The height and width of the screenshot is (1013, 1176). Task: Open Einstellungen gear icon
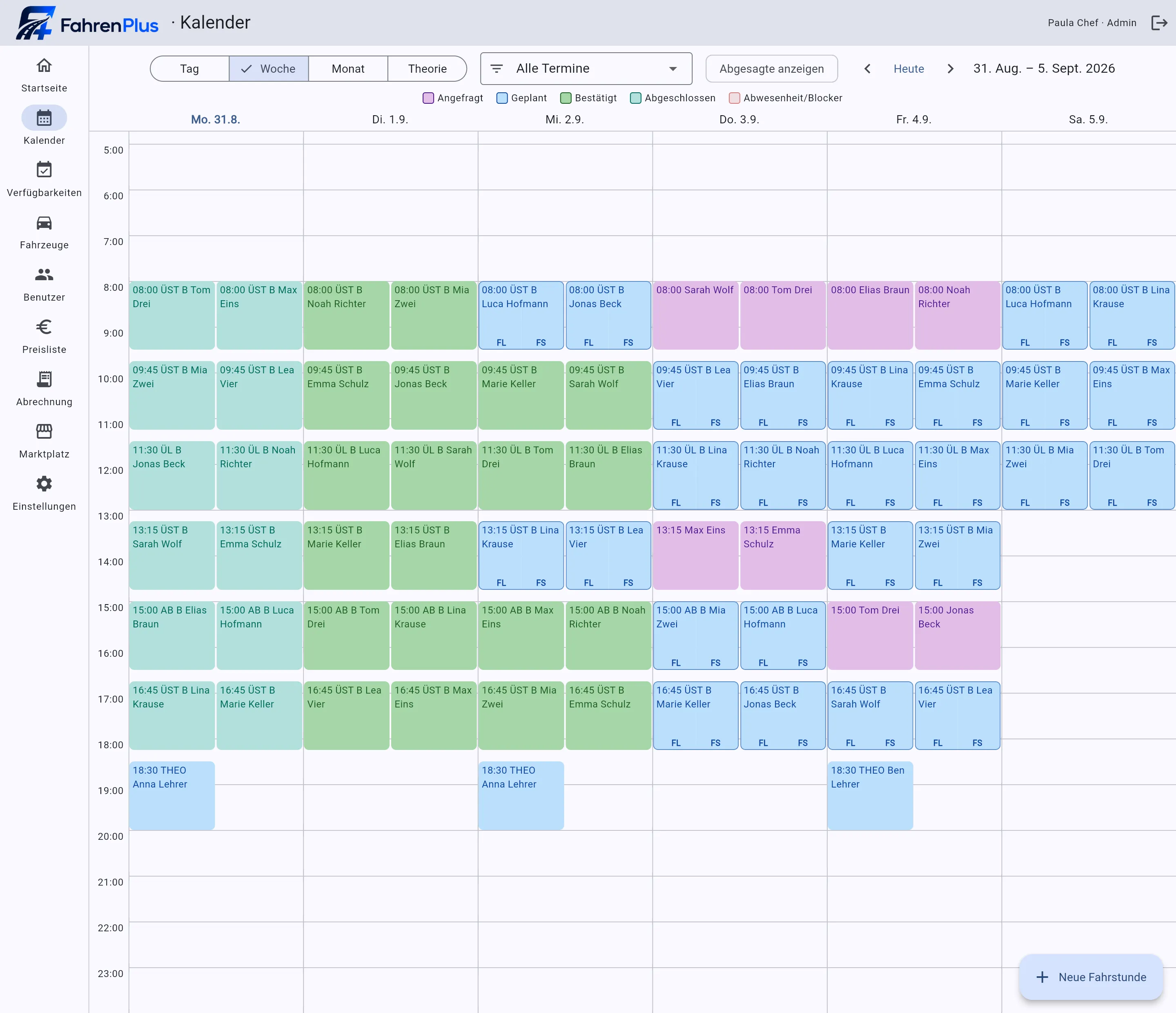pos(44,484)
